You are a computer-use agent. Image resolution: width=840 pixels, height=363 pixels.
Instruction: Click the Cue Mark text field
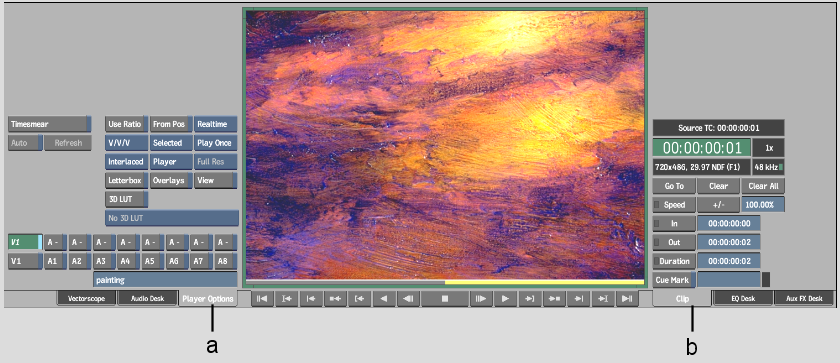729,279
